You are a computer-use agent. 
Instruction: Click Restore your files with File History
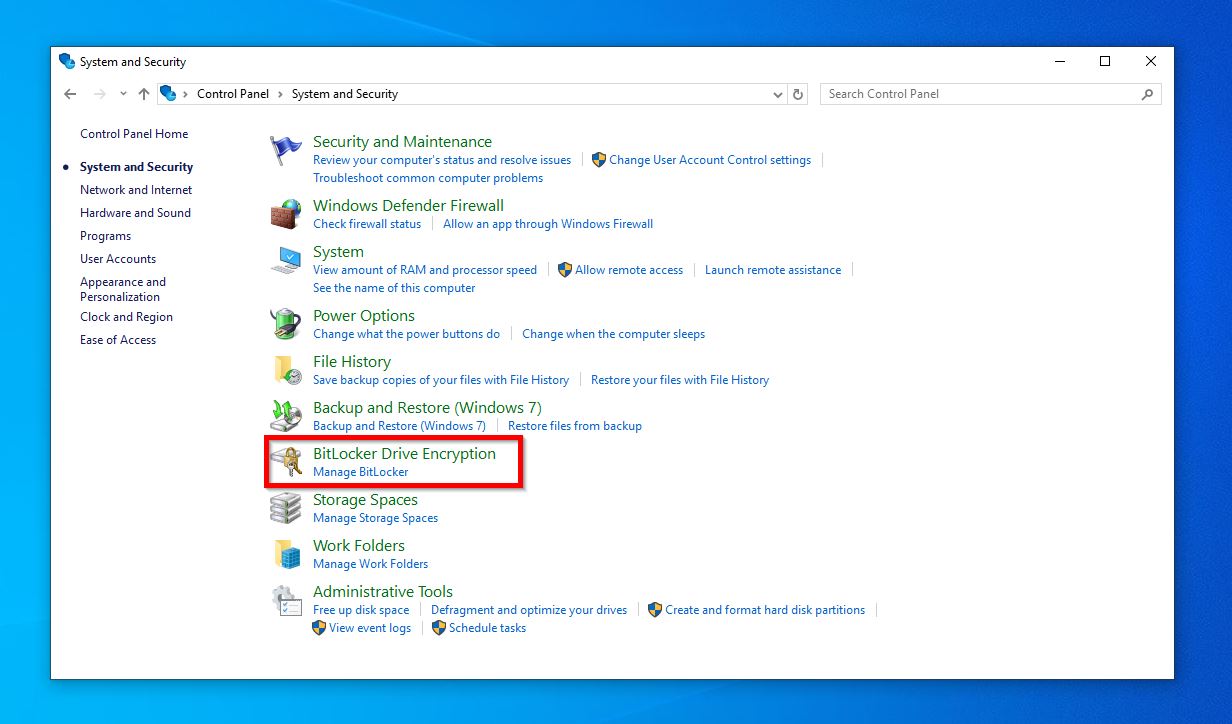click(x=680, y=380)
